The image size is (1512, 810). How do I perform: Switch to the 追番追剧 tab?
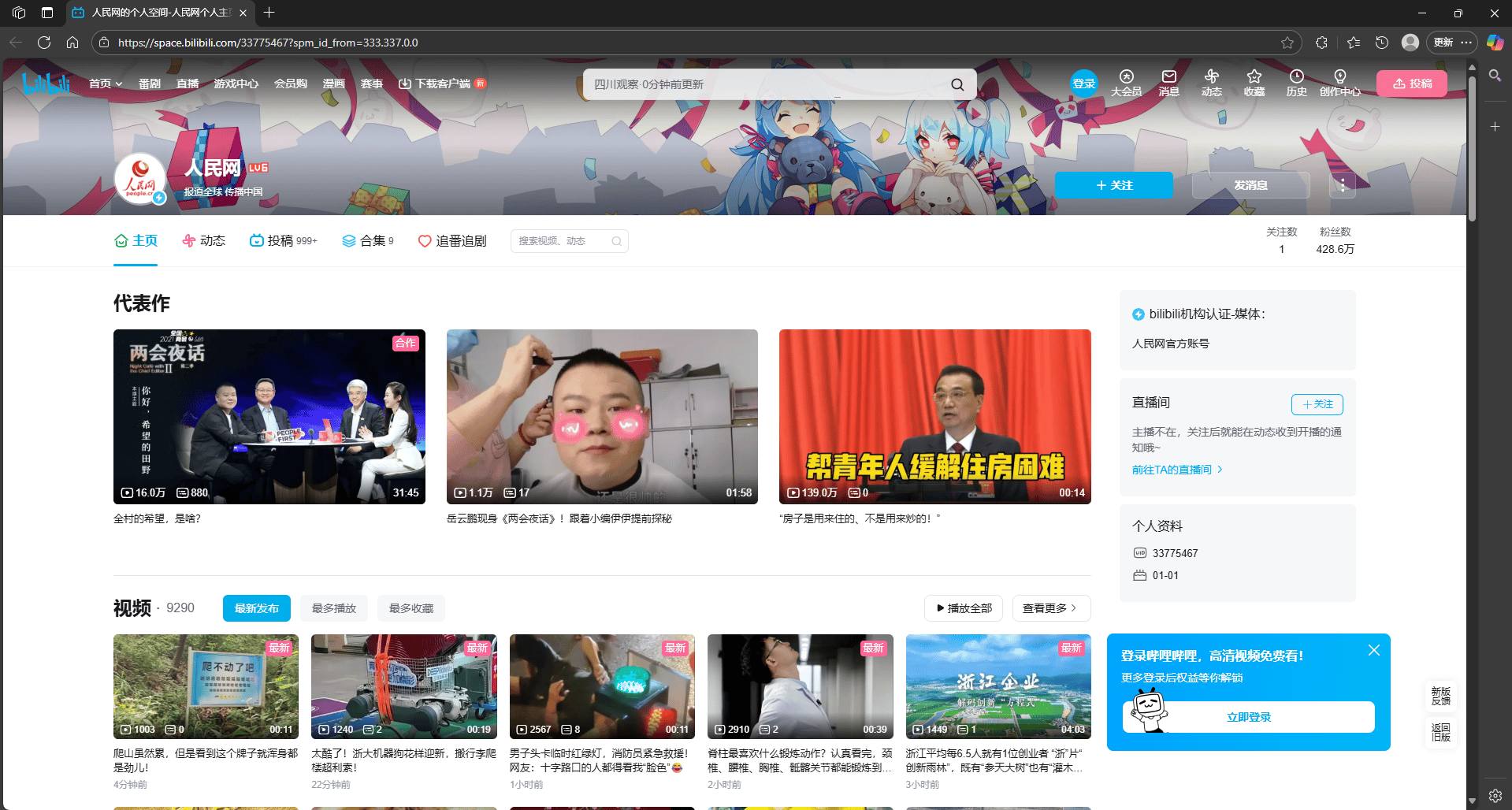click(452, 241)
